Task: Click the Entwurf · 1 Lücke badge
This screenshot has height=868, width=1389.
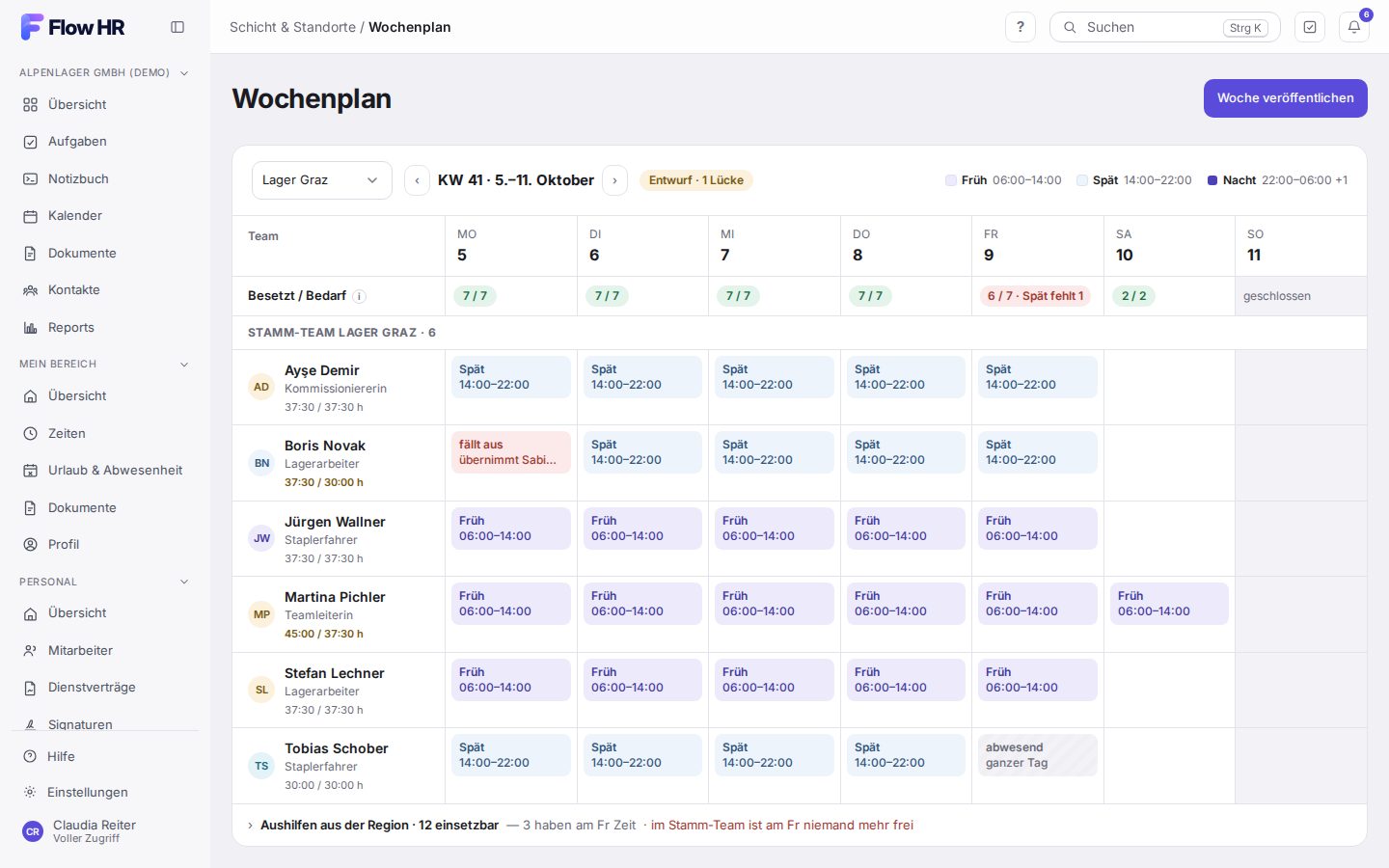Action: 696,180
